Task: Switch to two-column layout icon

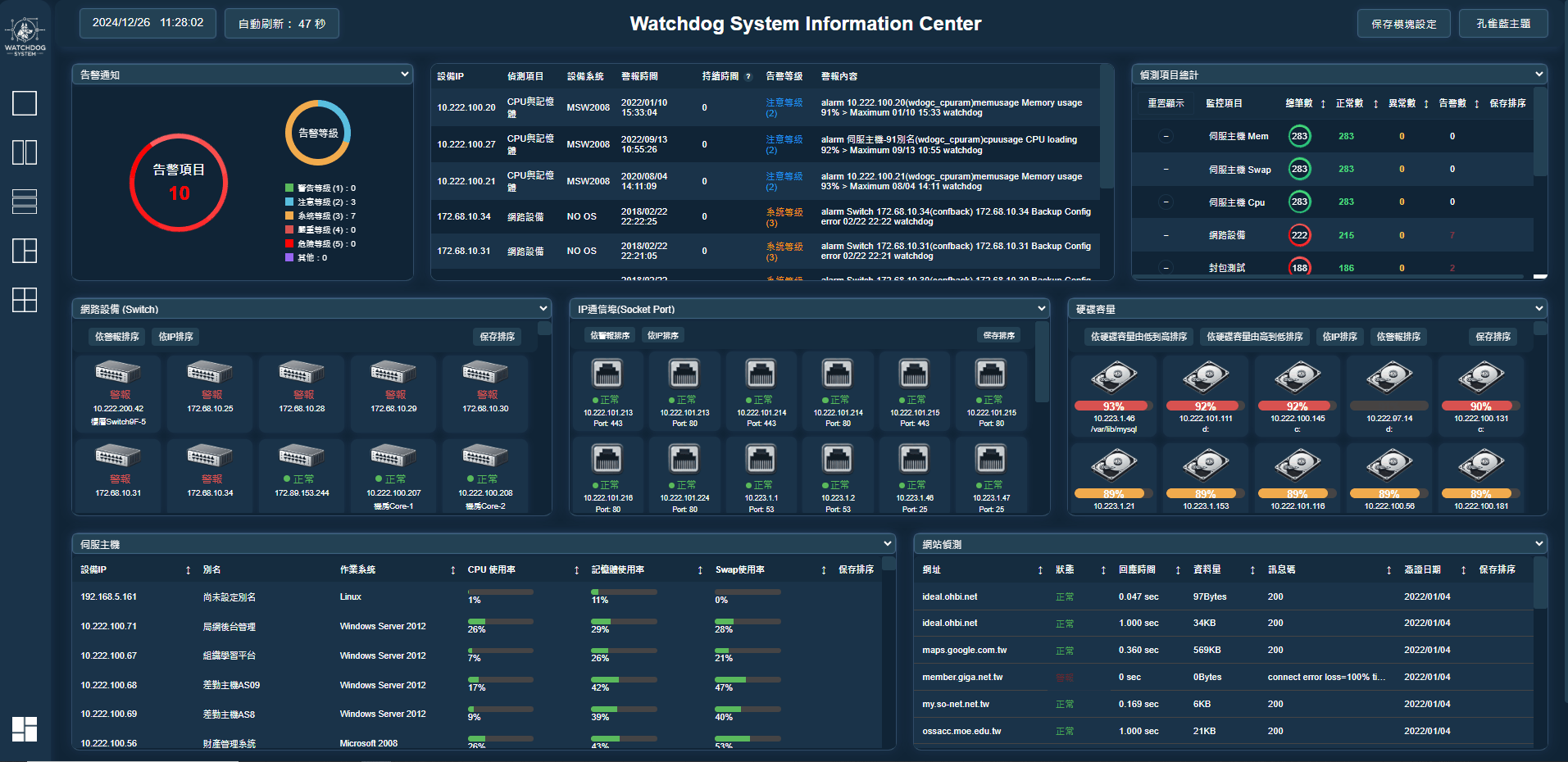Action: 25,152
